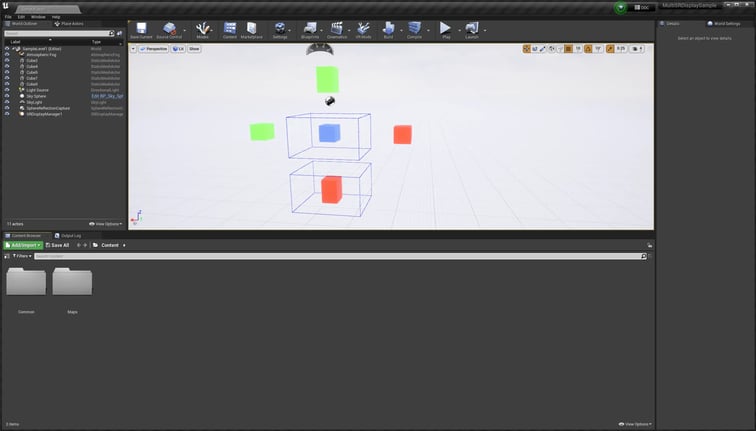
Task: Go forward in Content Browser history
Action: (85, 245)
